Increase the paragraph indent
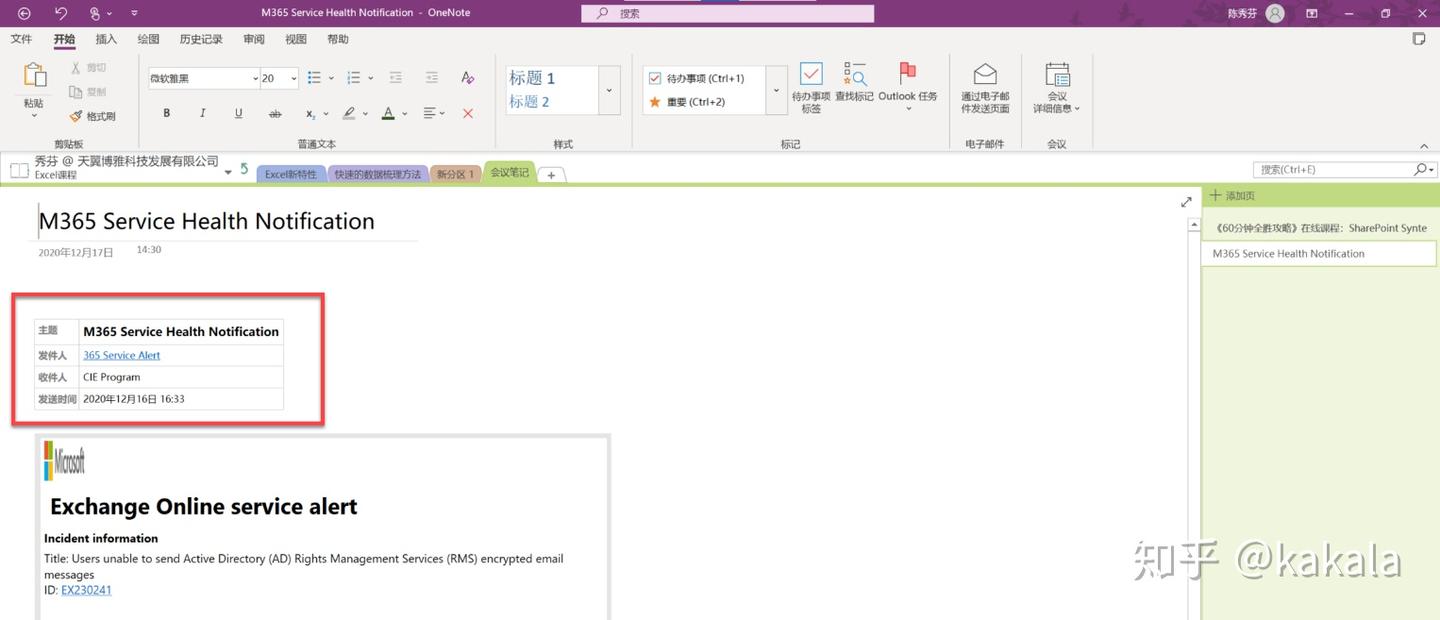Image resolution: width=1440 pixels, height=620 pixels. click(432, 78)
